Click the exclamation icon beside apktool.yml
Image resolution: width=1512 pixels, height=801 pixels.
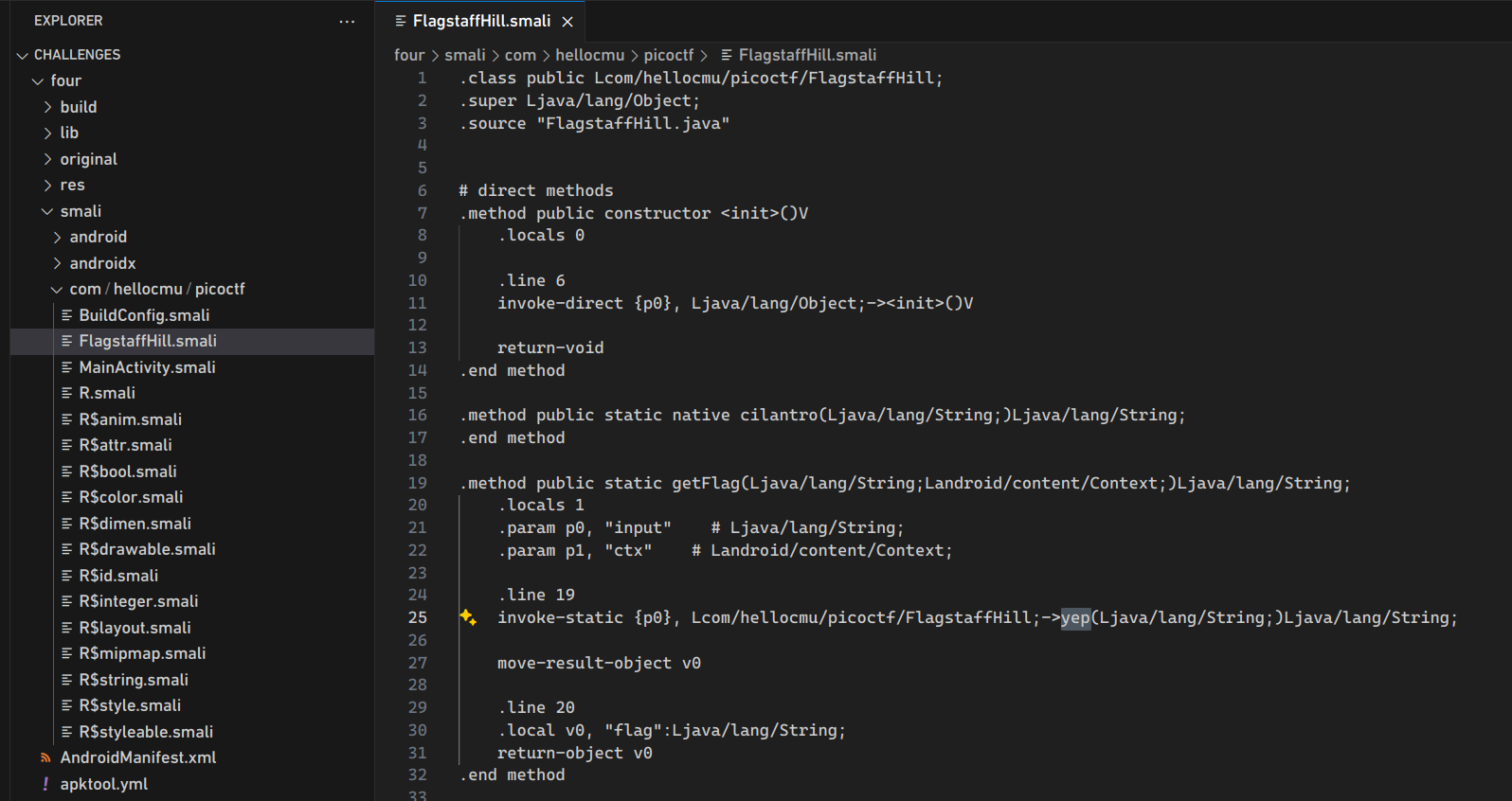pyautogui.click(x=45, y=784)
